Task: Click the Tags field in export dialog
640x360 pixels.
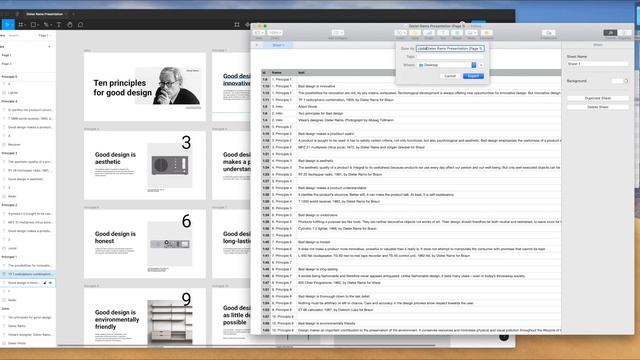Action: (x=450, y=57)
